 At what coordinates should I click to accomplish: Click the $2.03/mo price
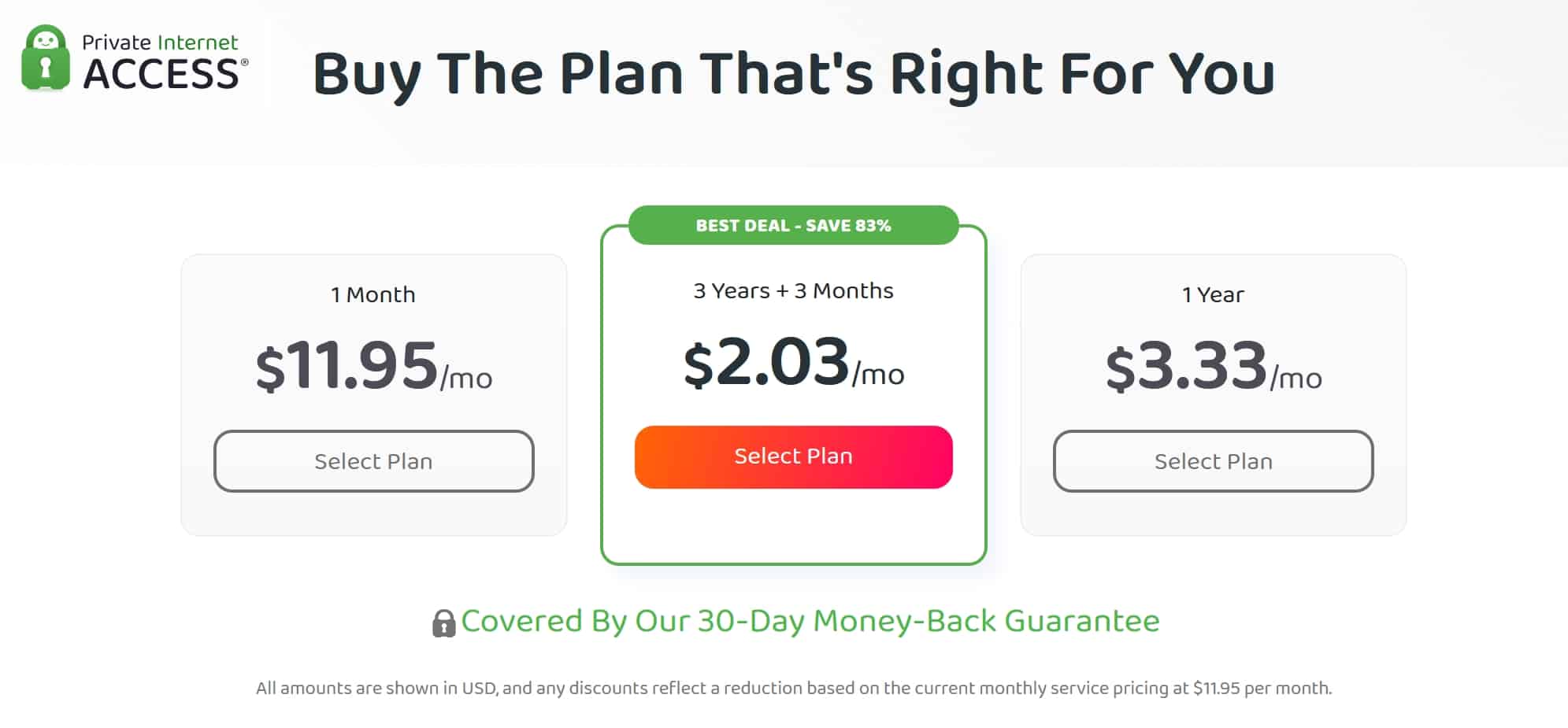click(794, 361)
